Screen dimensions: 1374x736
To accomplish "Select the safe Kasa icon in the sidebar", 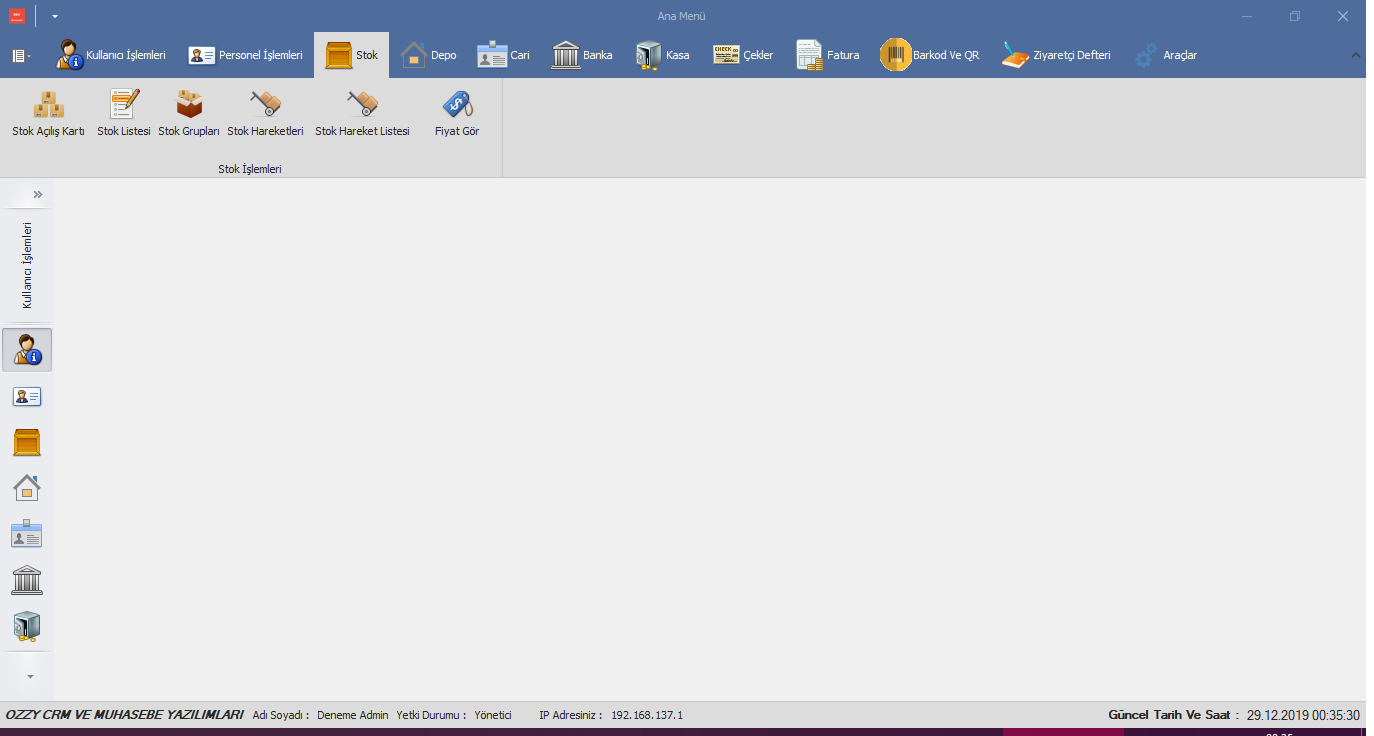I will [27, 626].
